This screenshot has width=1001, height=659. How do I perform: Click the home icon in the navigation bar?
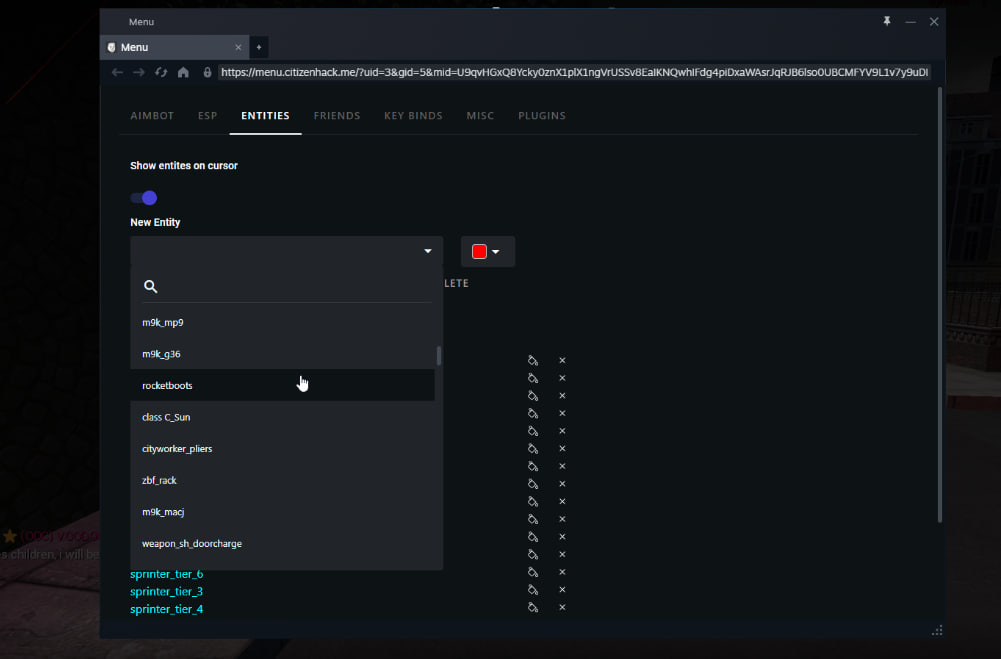tap(183, 72)
